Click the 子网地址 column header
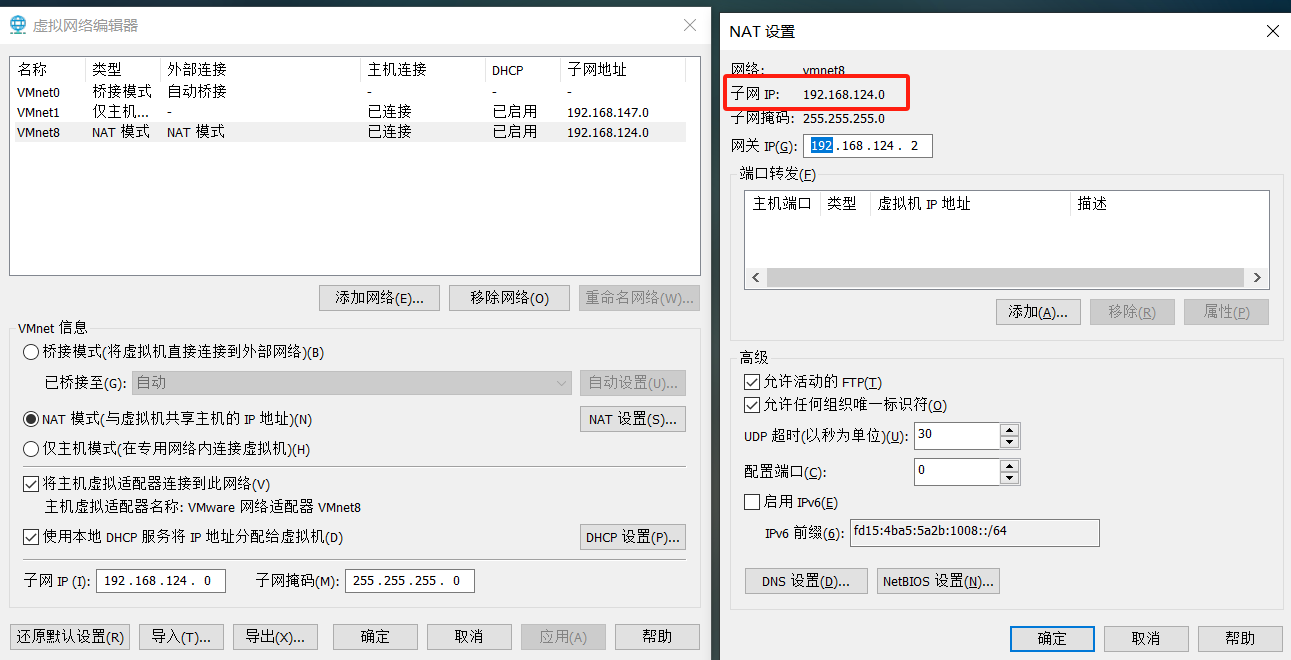This screenshot has height=660, width=1291. pyautogui.click(x=623, y=69)
